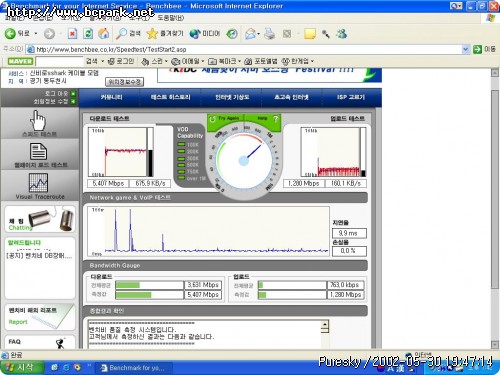This screenshot has height=375, width=500.
Task: Click the member info edit link
Action: (x=54, y=101)
